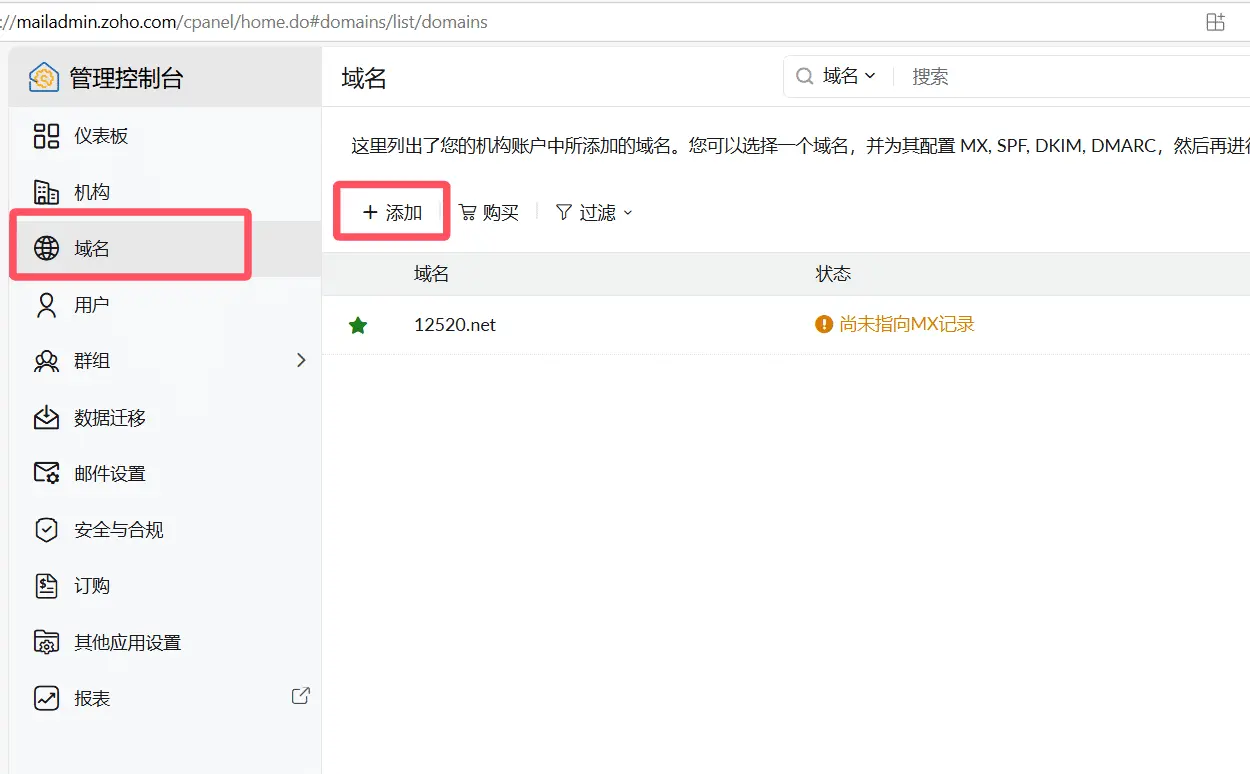Image resolution: width=1250 pixels, height=774 pixels.
Task: Click the 机构 building icon
Action: [46, 192]
